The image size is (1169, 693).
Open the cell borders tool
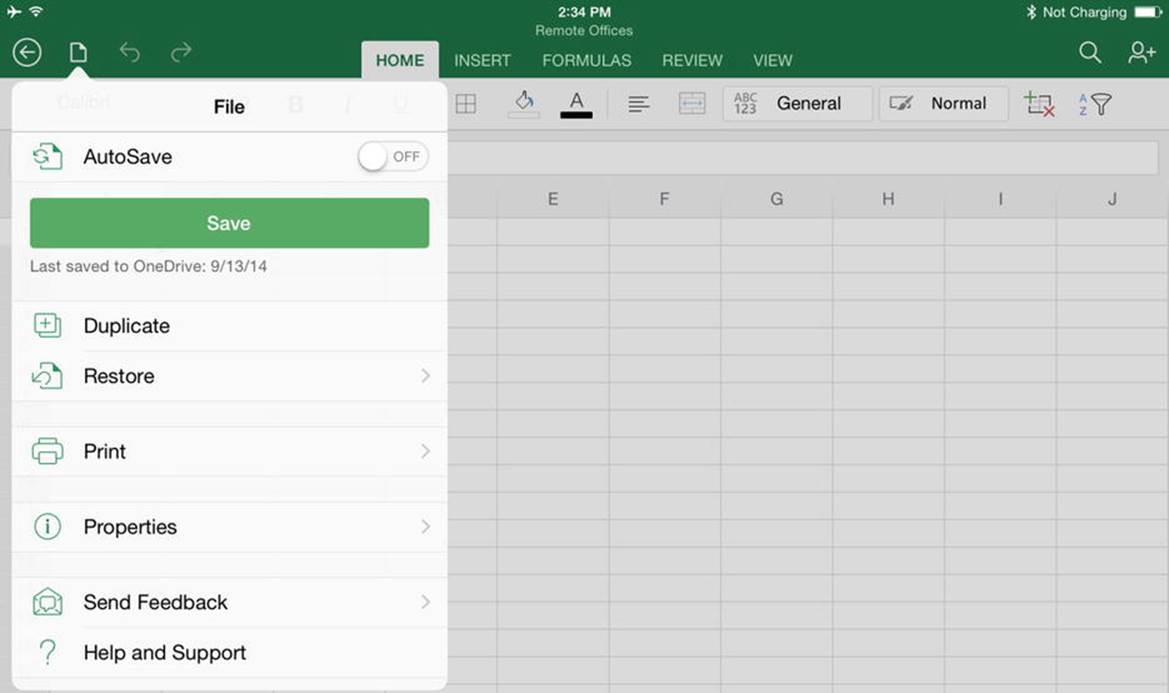pyautogui.click(x=466, y=104)
